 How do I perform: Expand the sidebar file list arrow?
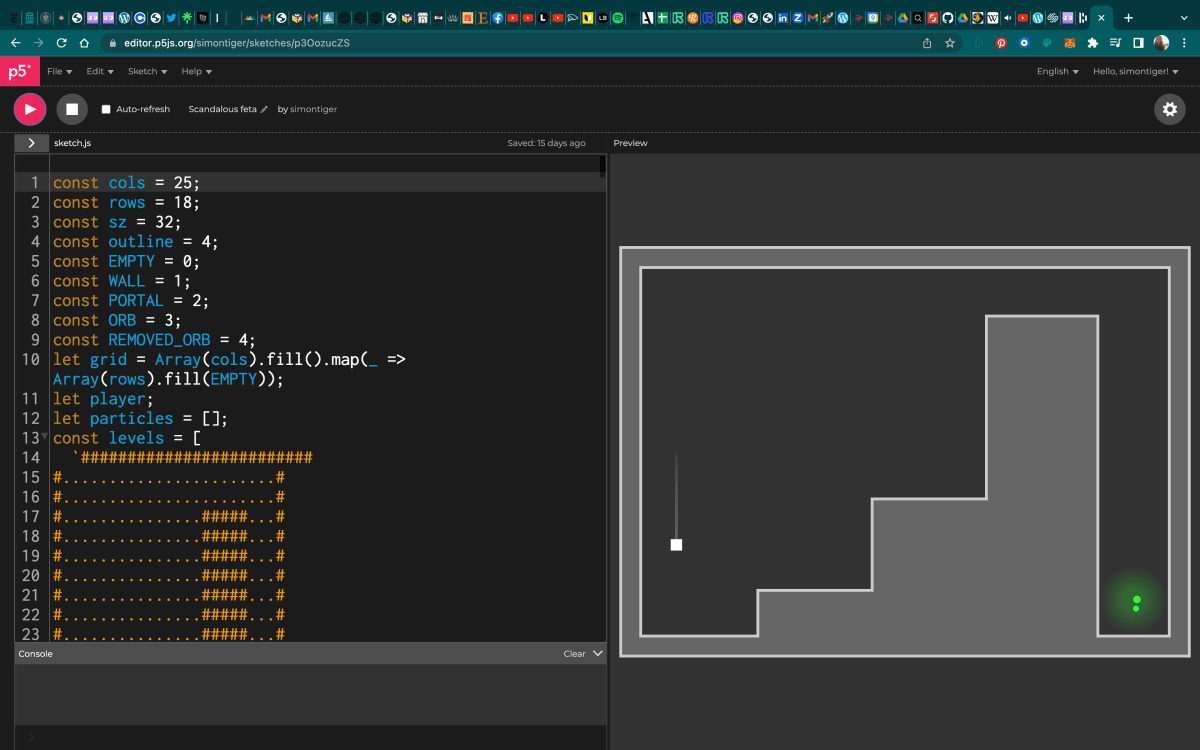pos(32,143)
